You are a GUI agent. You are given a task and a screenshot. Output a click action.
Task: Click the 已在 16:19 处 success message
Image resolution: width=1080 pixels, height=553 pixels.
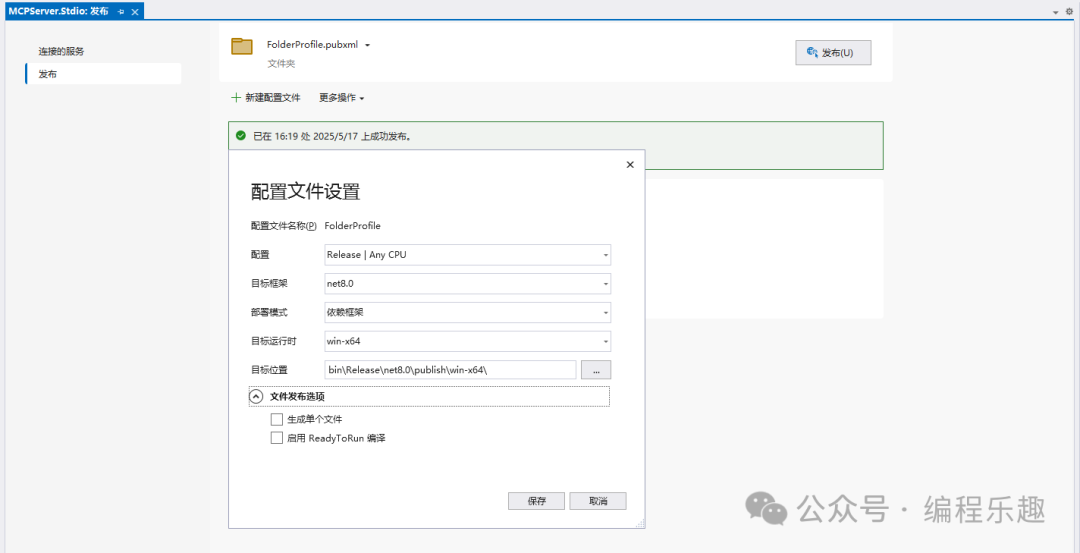[333, 136]
